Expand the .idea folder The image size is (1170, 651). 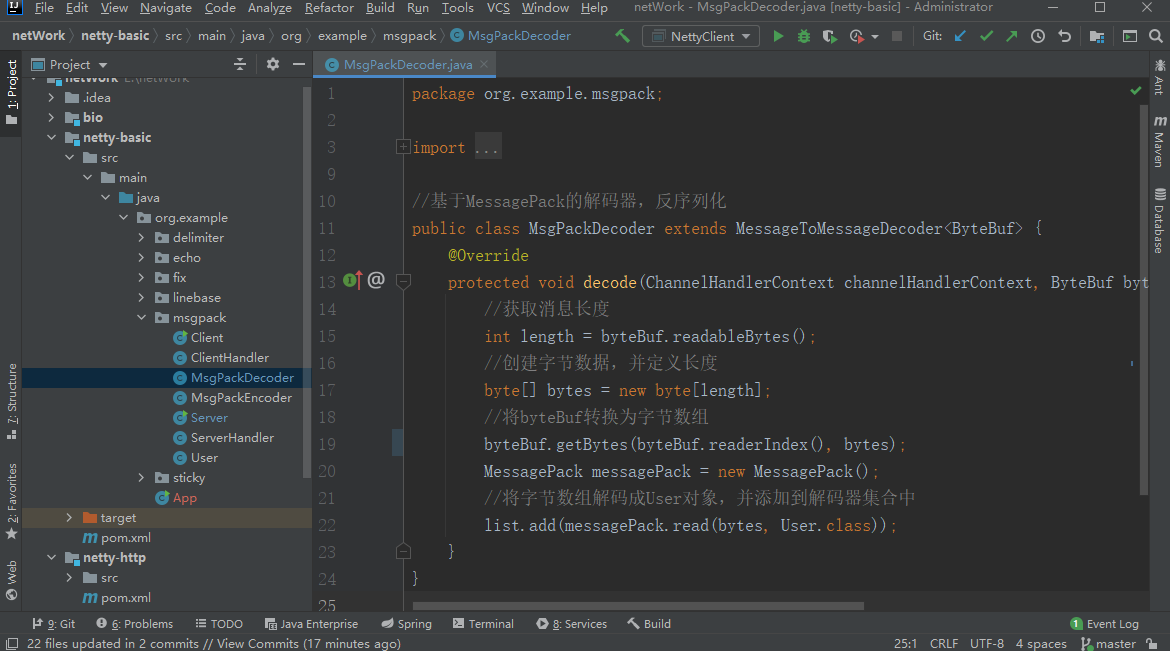(51, 97)
